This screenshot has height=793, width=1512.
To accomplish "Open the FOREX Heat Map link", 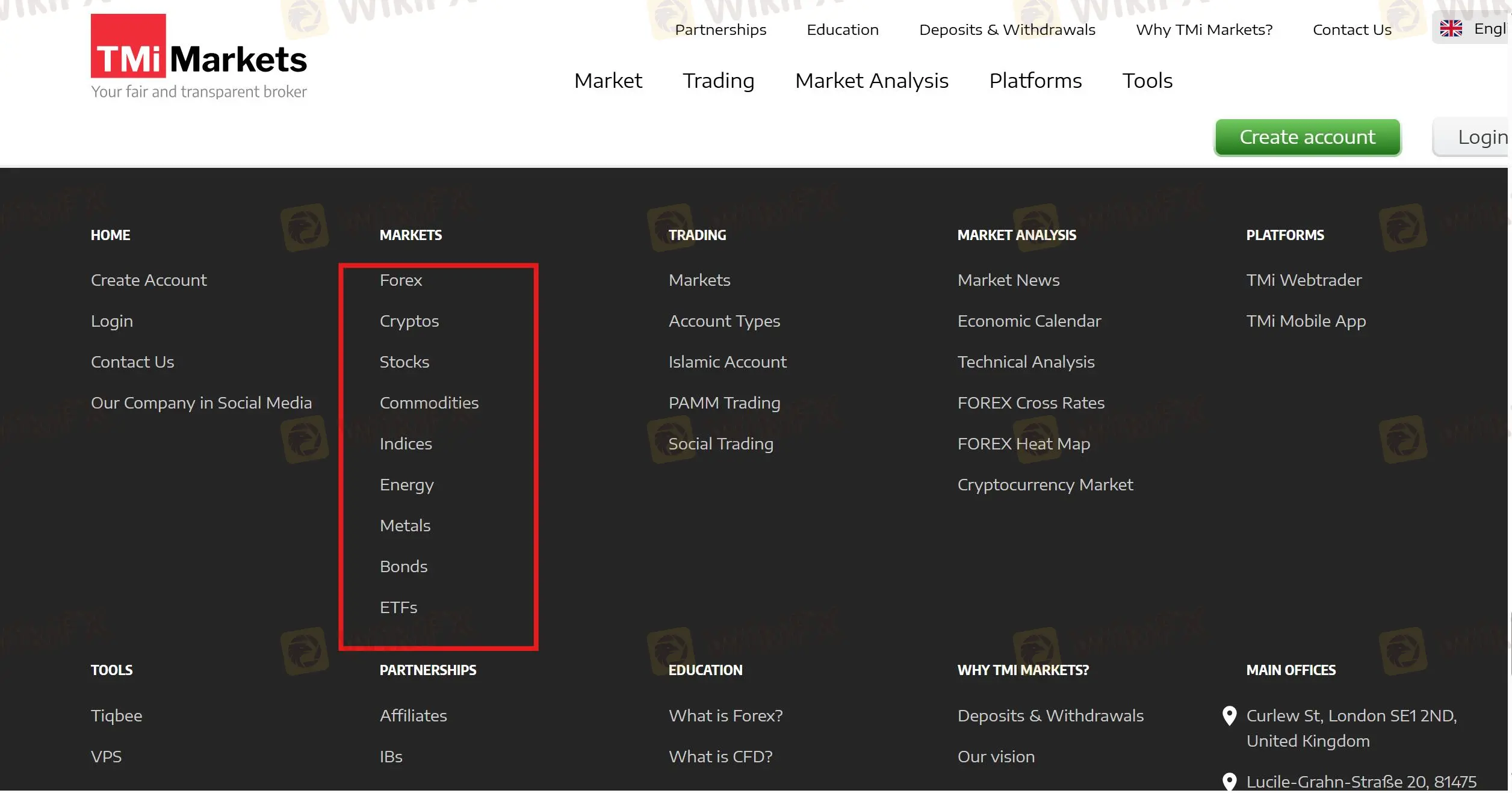I will pyautogui.click(x=1024, y=444).
